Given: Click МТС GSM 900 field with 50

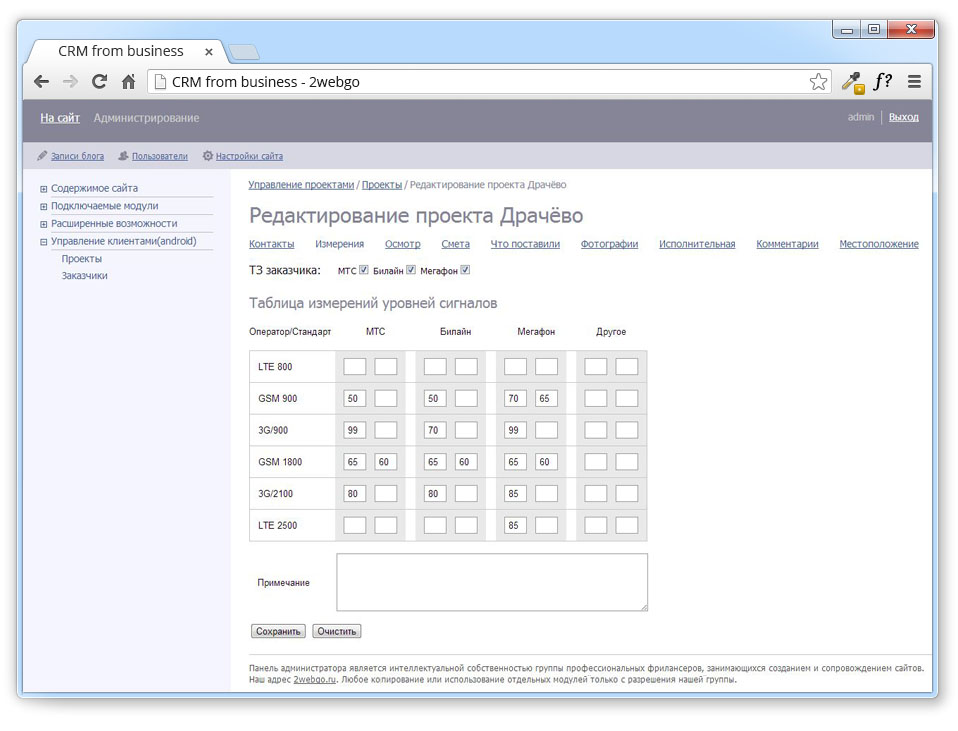Looking at the screenshot, I should (x=354, y=399).
